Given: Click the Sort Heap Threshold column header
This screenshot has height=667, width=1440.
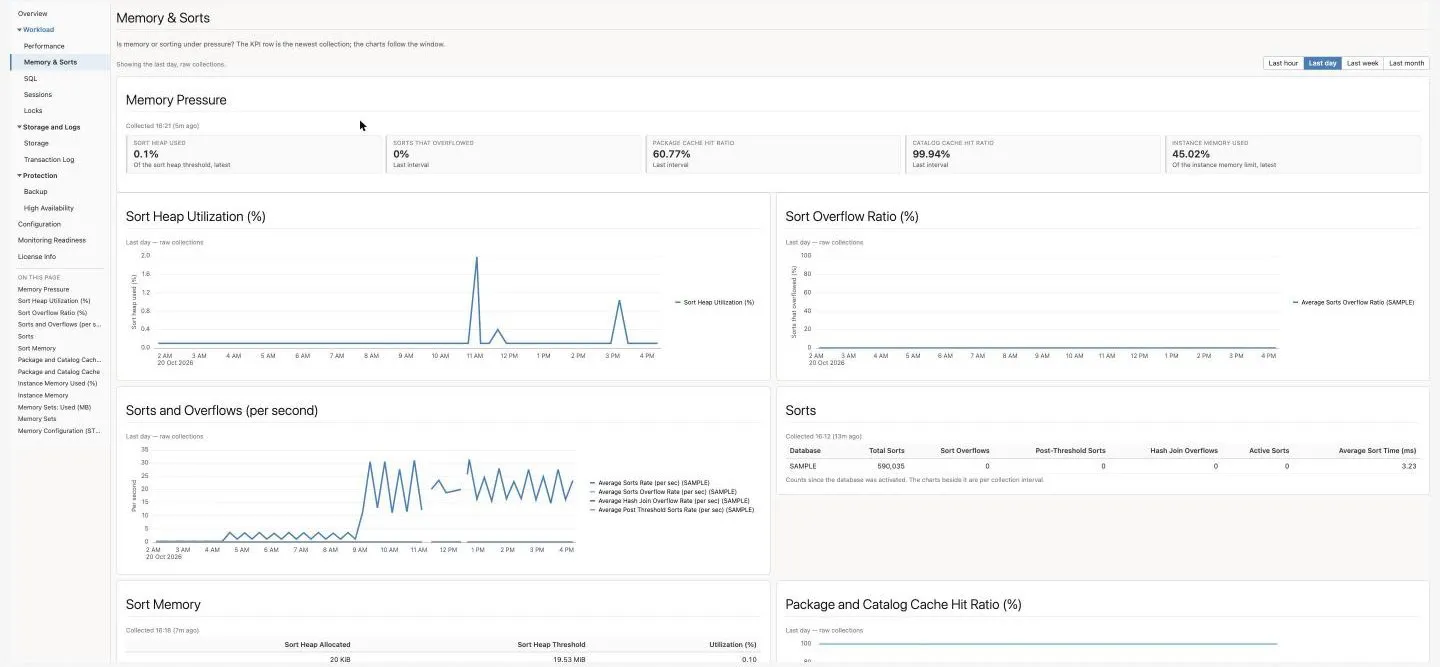Looking at the screenshot, I should click(551, 645).
